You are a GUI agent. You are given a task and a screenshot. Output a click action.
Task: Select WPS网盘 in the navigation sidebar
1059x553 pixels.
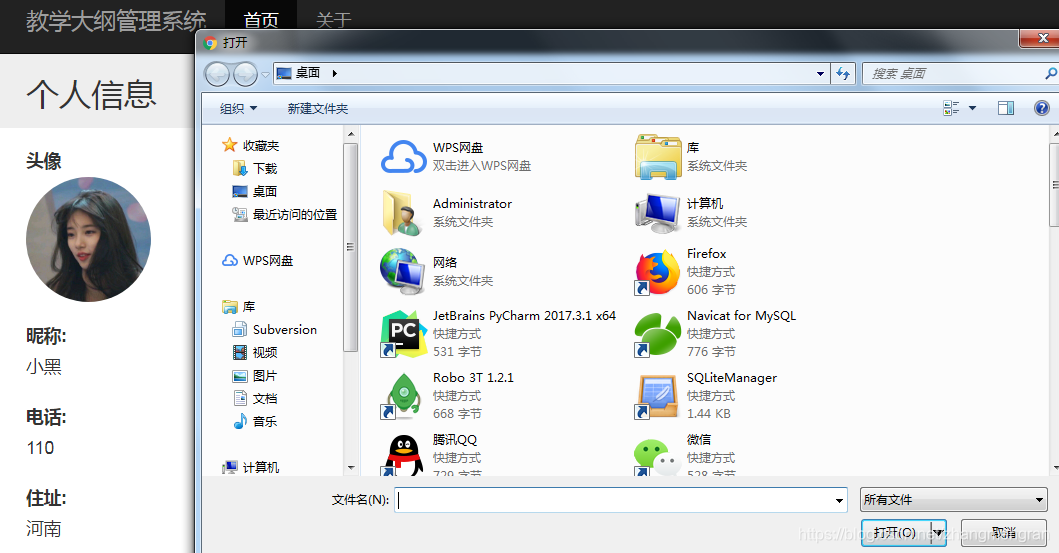coord(258,261)
